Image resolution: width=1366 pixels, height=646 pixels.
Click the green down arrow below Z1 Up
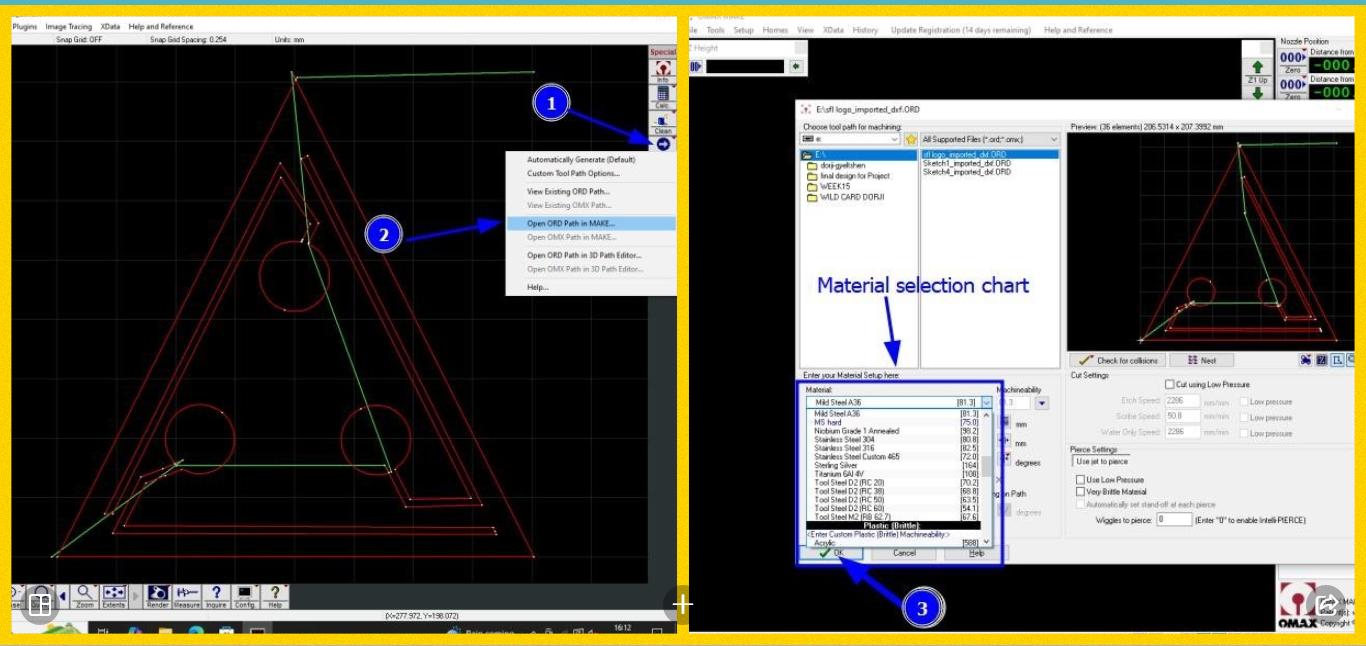click(x=1257, y=93)
